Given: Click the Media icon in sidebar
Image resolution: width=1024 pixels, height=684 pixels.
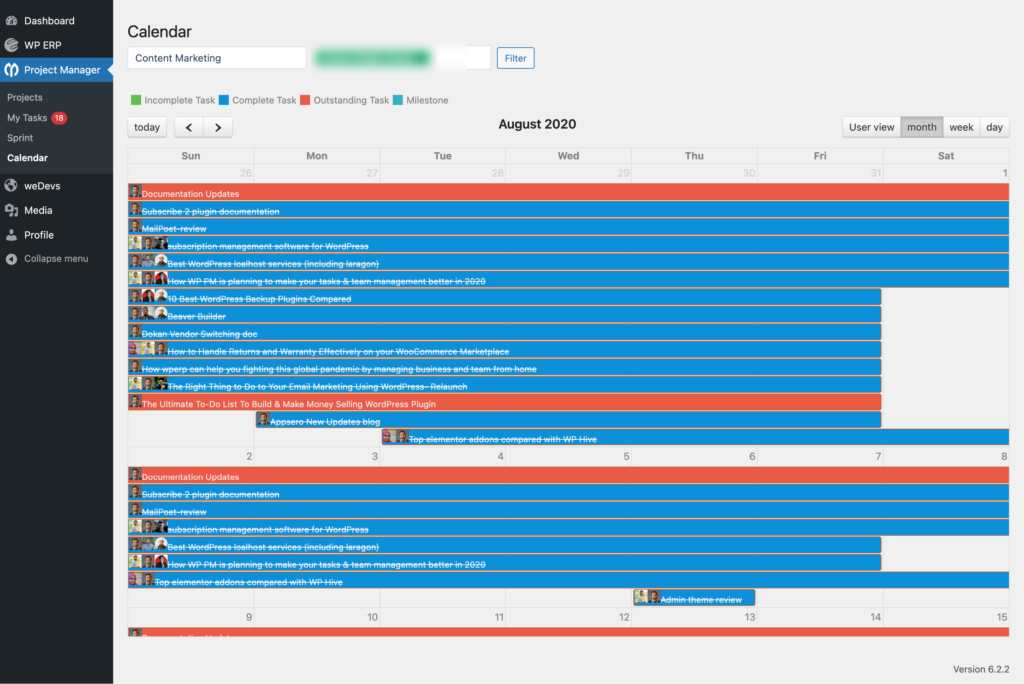Looking at the screenshot, I should 11,210.
